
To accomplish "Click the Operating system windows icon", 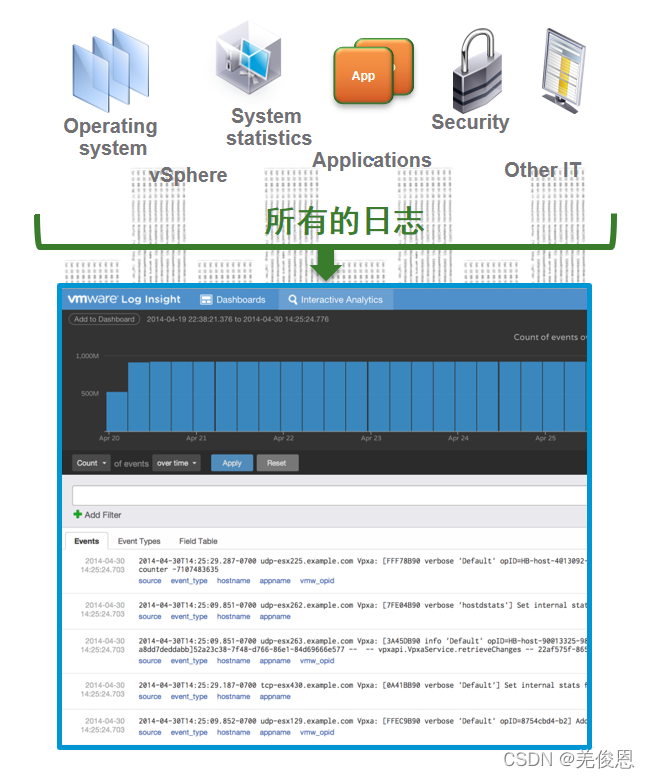I will click(110, 70).
